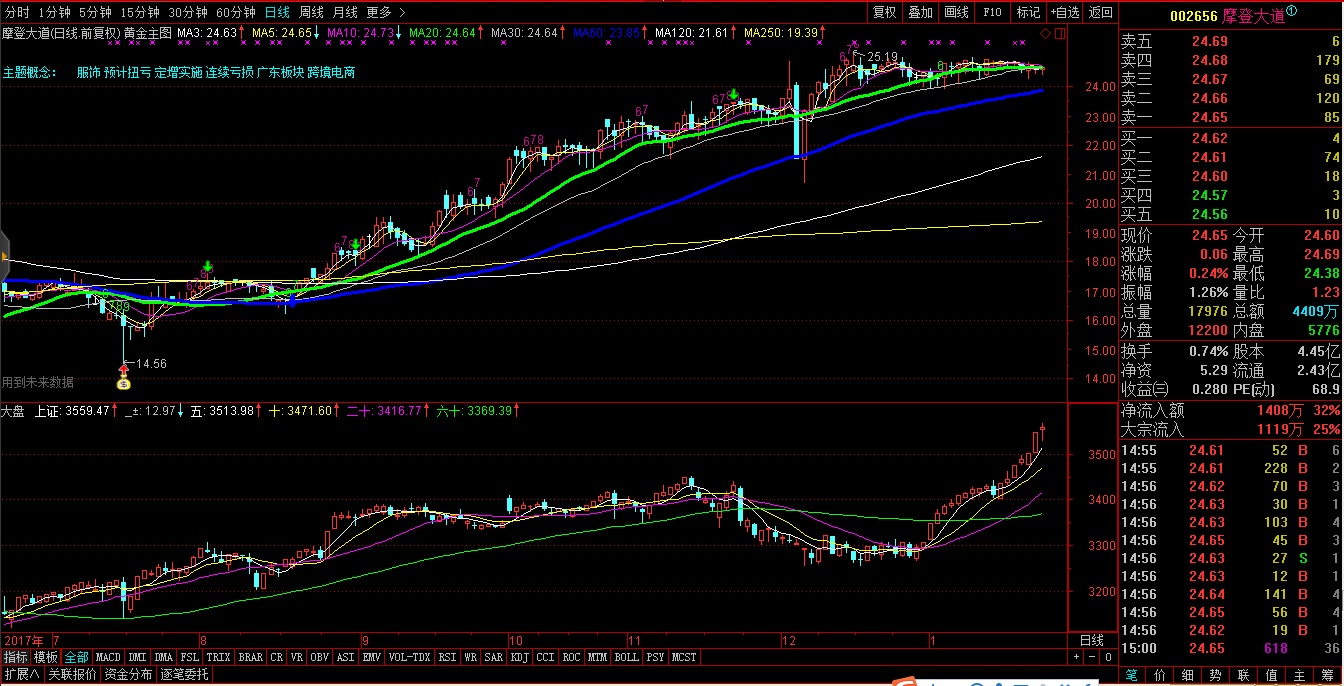Click the diamond icon above the price axis

pos(1045,33)
